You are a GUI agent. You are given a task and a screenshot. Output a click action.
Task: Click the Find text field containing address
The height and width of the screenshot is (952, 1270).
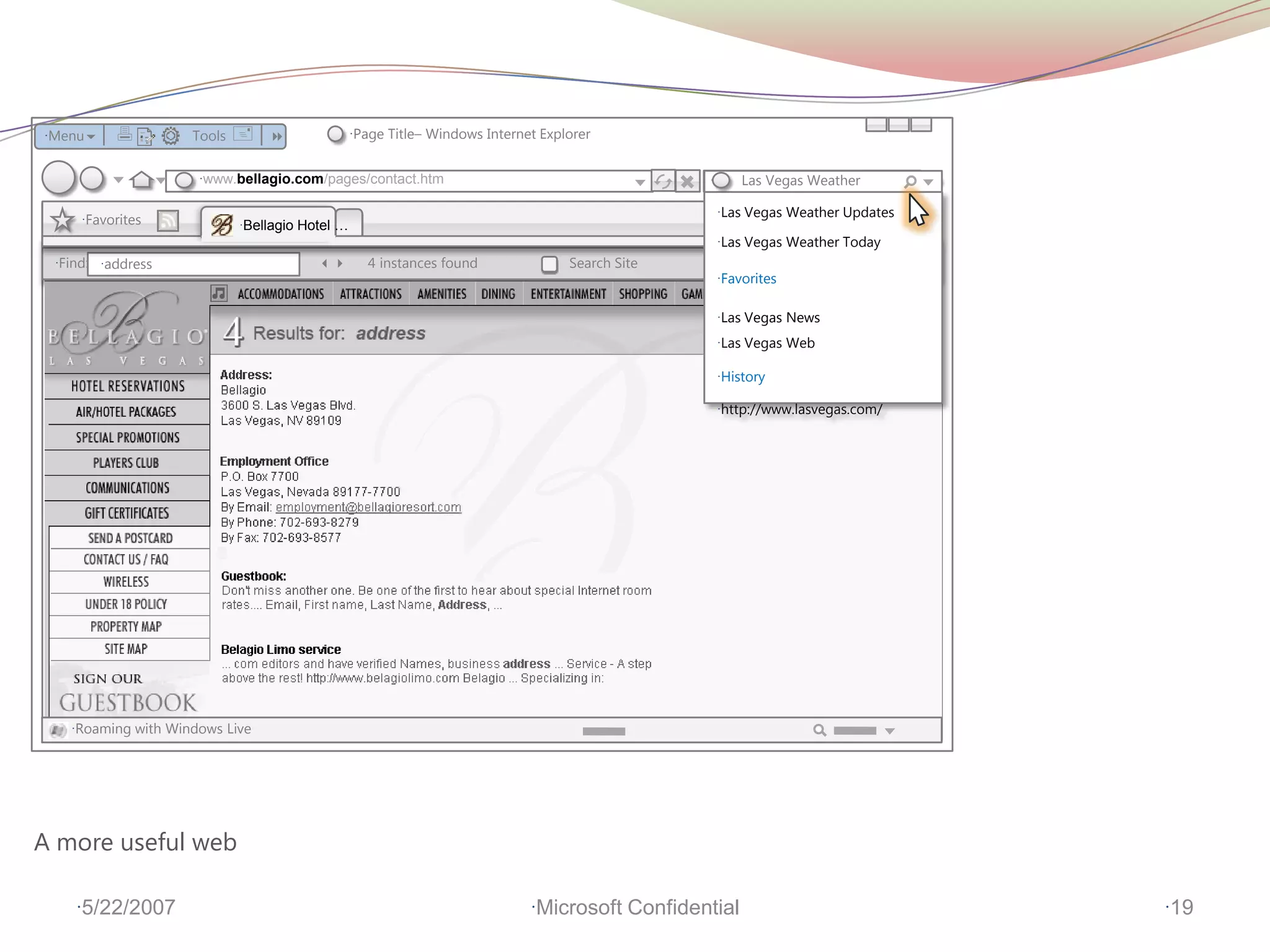(193, 264)
